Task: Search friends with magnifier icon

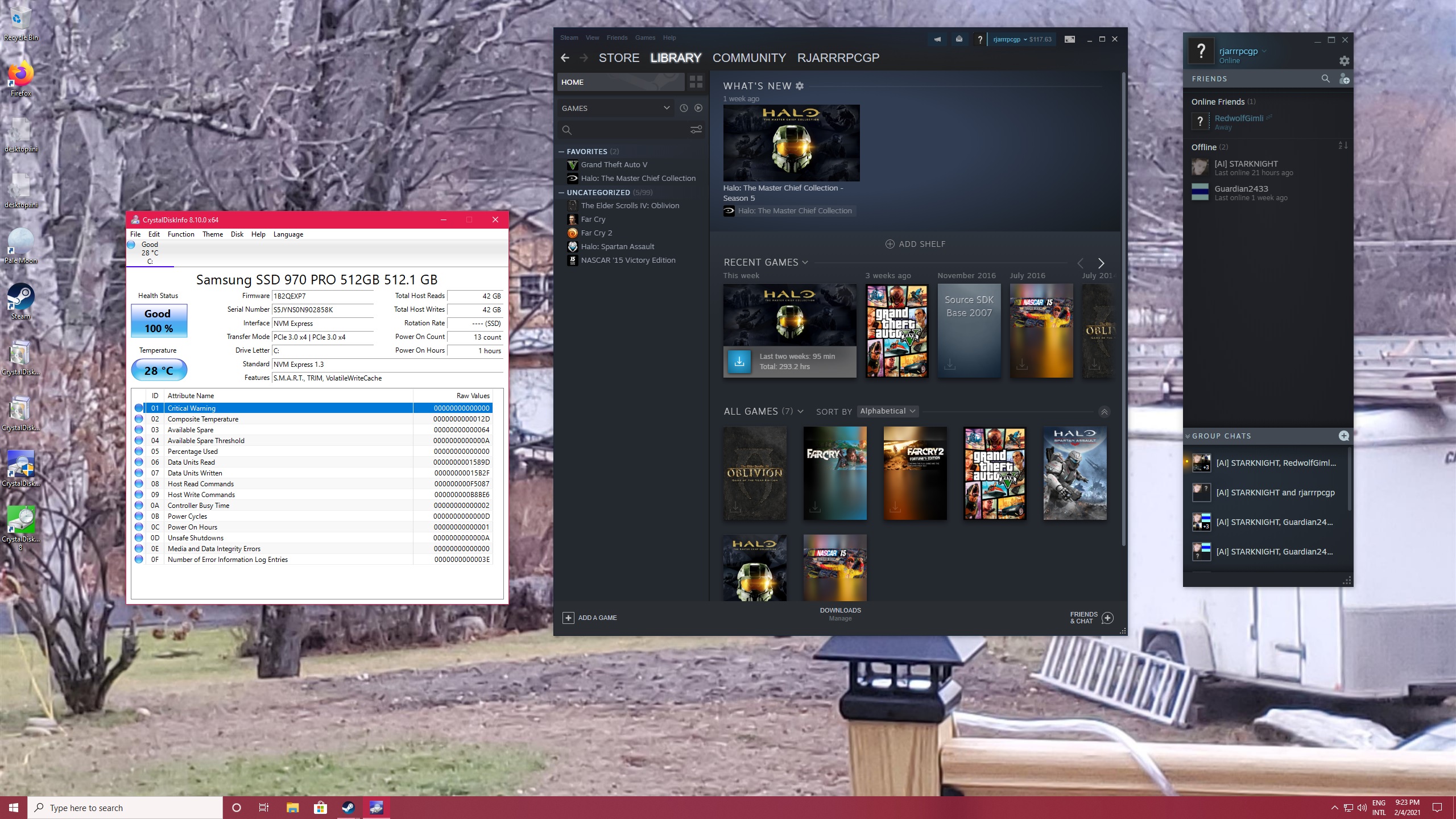Action: 1325,78
